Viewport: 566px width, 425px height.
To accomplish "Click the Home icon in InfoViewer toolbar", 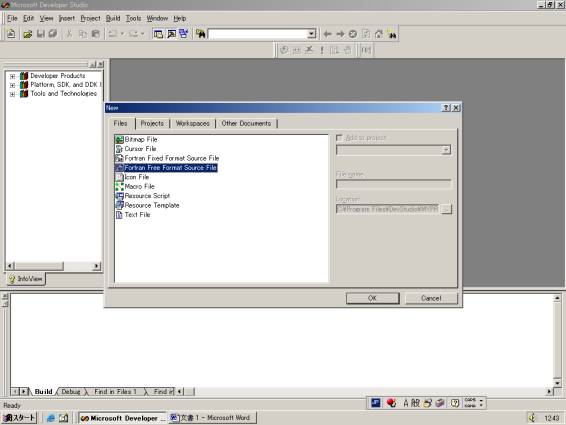I will click(379, 34).
